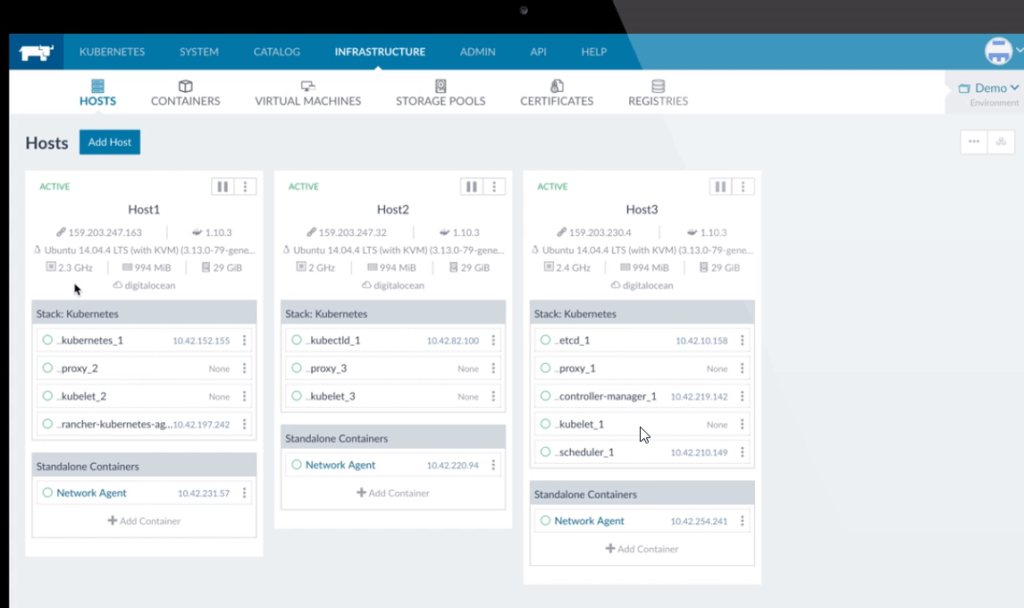This screenshot has height=608, width=1024.
Task: Open actions for Host2 Network Agent
Action: coord(493,465)
